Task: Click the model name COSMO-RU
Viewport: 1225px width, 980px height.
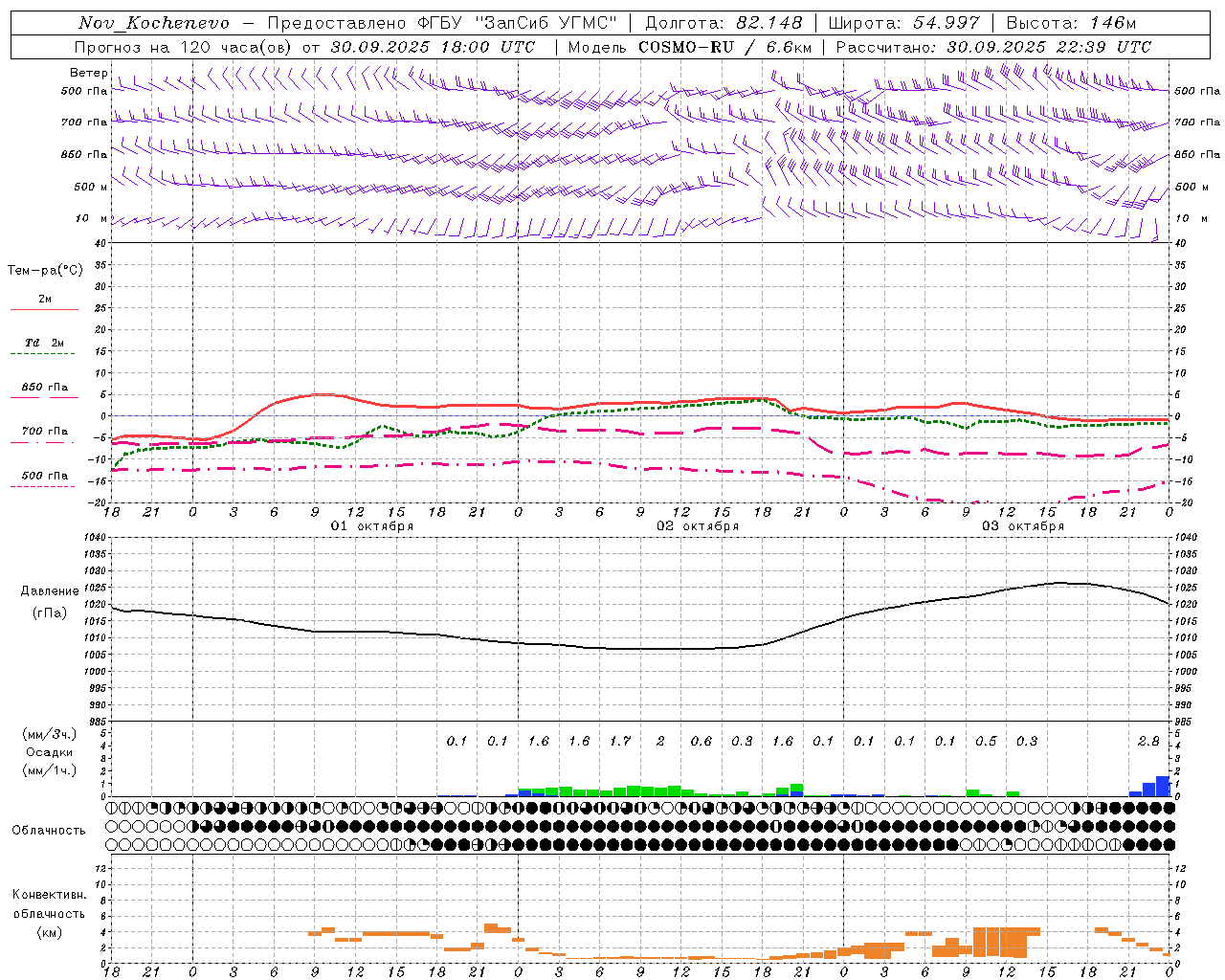Action: coord(685,47)
